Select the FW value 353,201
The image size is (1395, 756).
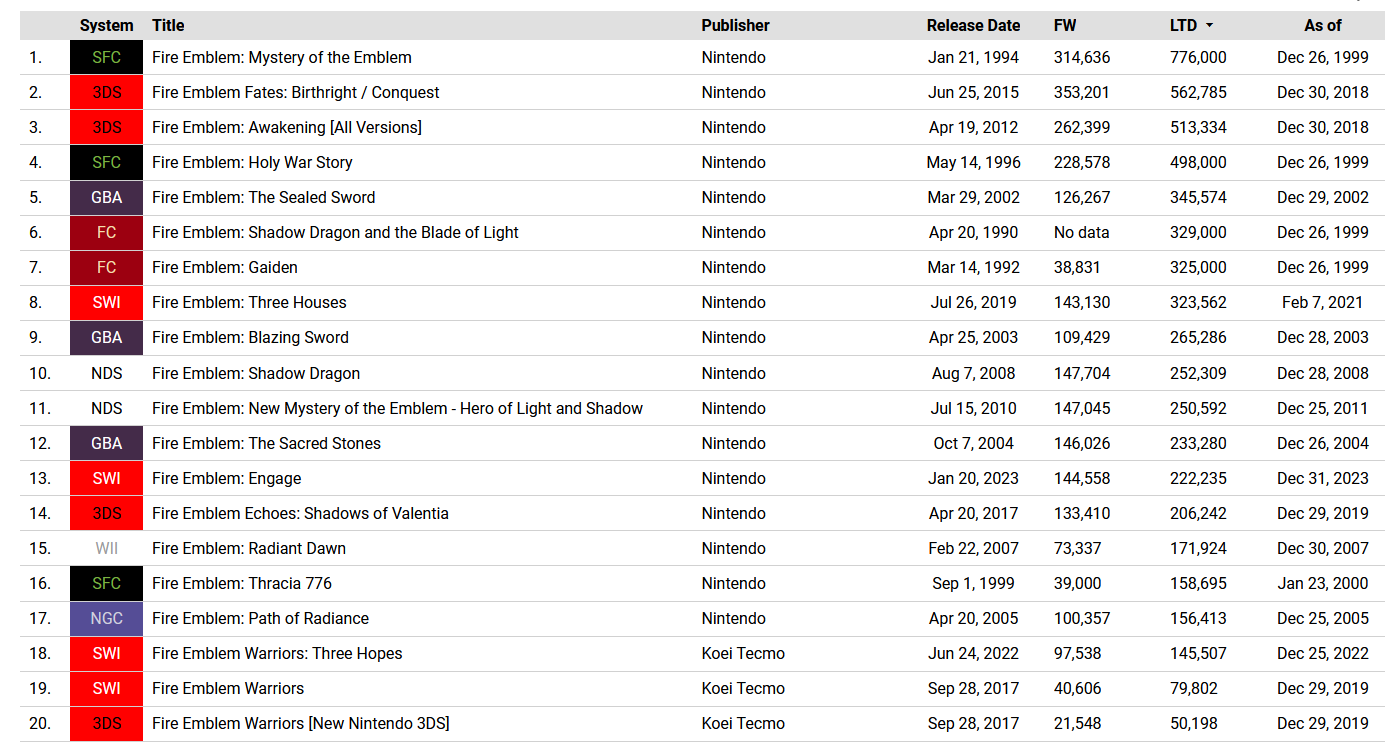coord(1082,93)
